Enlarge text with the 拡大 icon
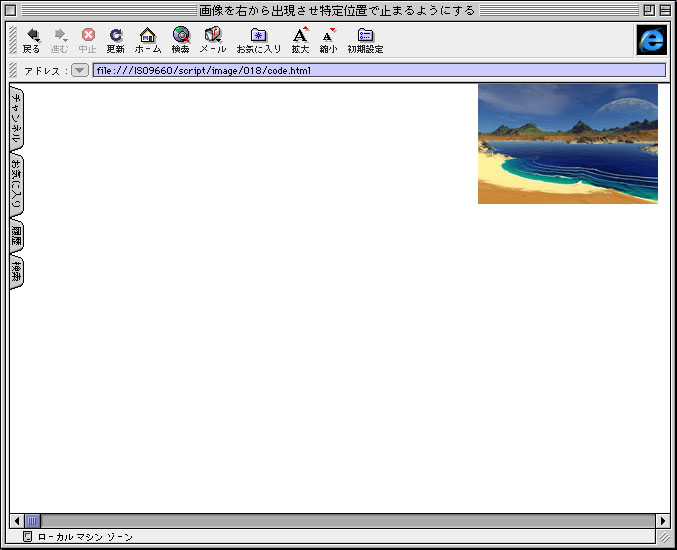Image resolution: width=677 pixels, height=550 pixels. [x=300, y=41]
